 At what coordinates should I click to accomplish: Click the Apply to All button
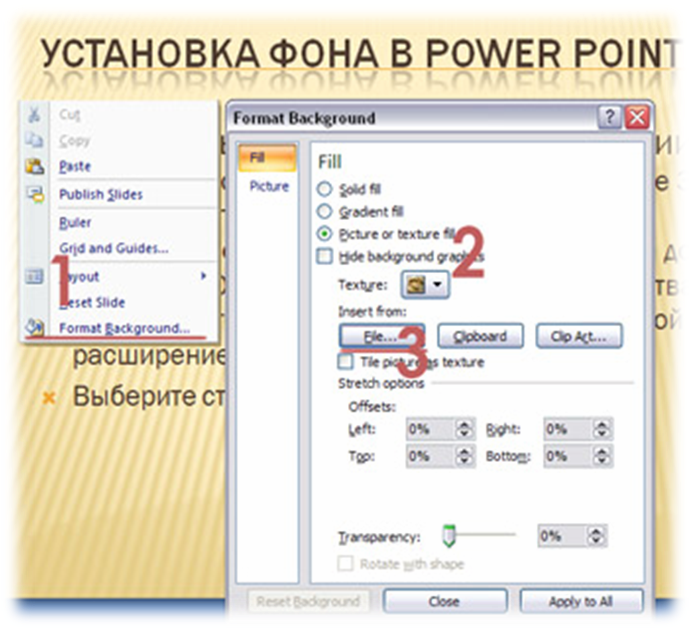[581, 601]
